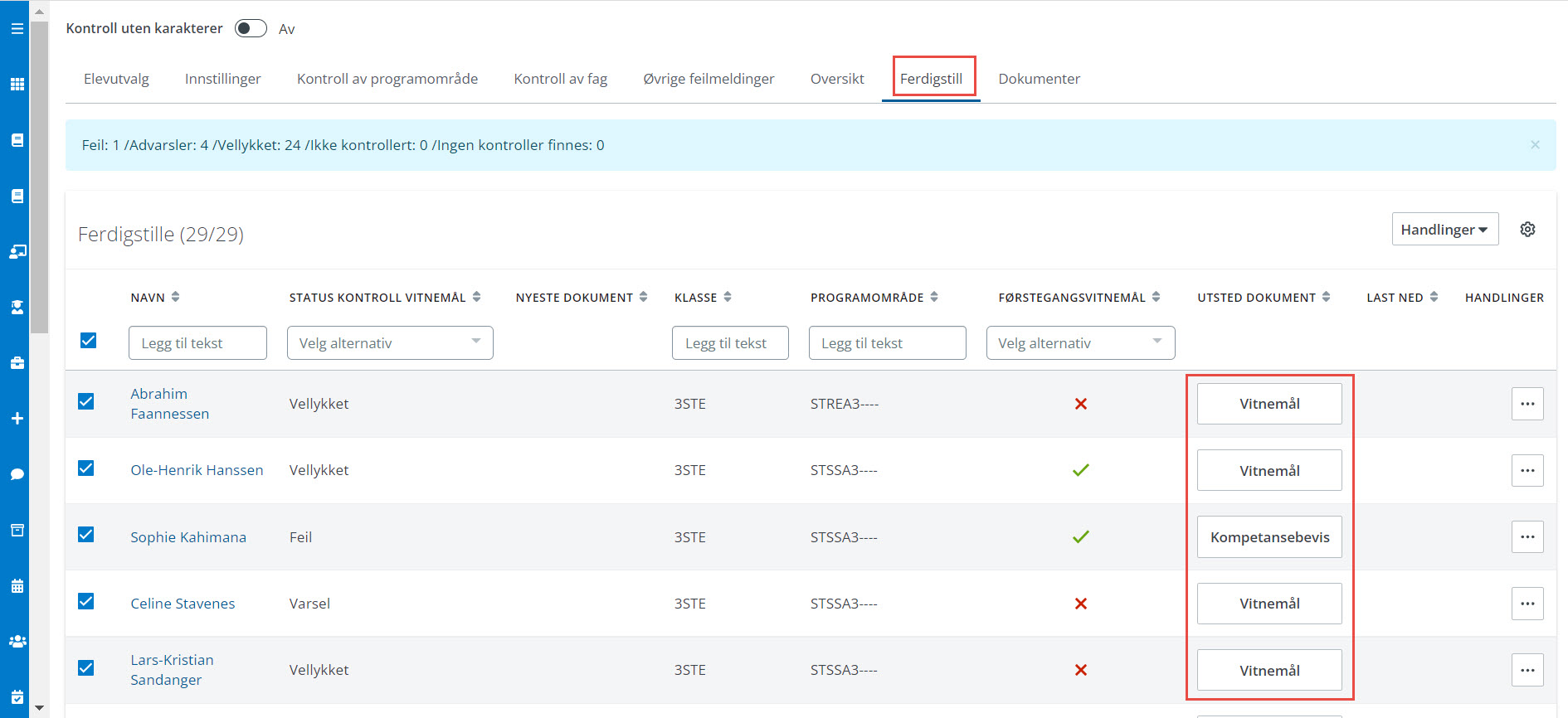Uncheck Celine Stavenes row checkbox
Screen dimensions: 1568x718
coord(85,601)
